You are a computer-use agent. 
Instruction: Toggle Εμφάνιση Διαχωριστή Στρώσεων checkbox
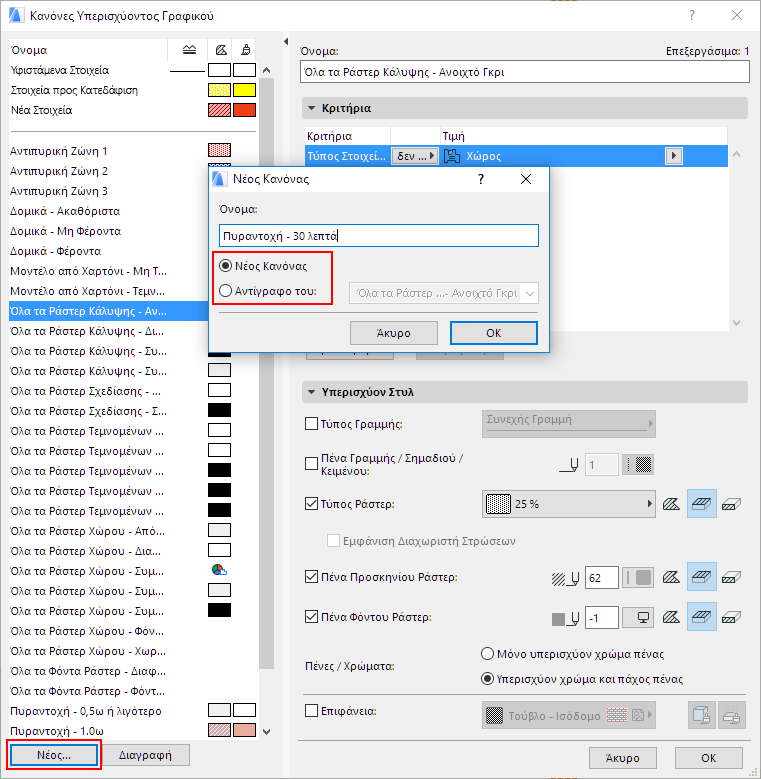333,541
